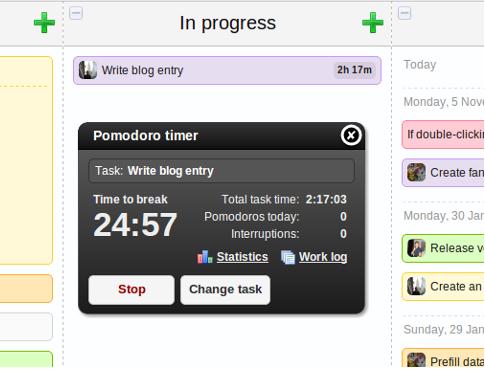Viewport: 485px width, 369px height.
Task: Click avatar on Create fan card
Action: pyautogui.click(x=416, y=172)
